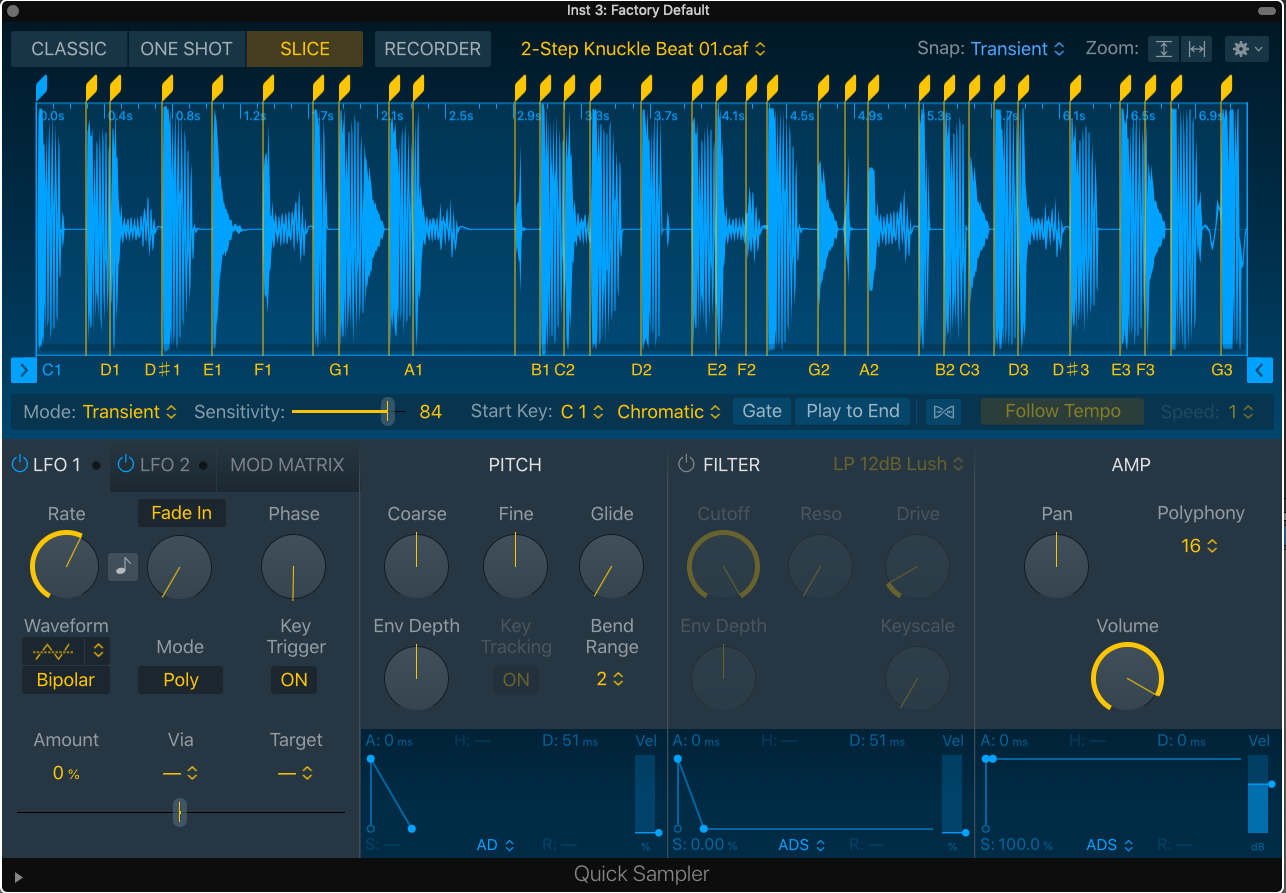1286x893 pixels.
Task: Click the vertical zoom fit icon
Action: coord(1164,49)
